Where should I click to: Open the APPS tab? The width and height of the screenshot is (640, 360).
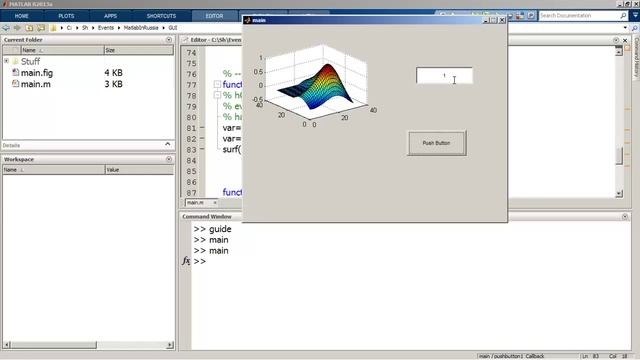click(110, 16)
